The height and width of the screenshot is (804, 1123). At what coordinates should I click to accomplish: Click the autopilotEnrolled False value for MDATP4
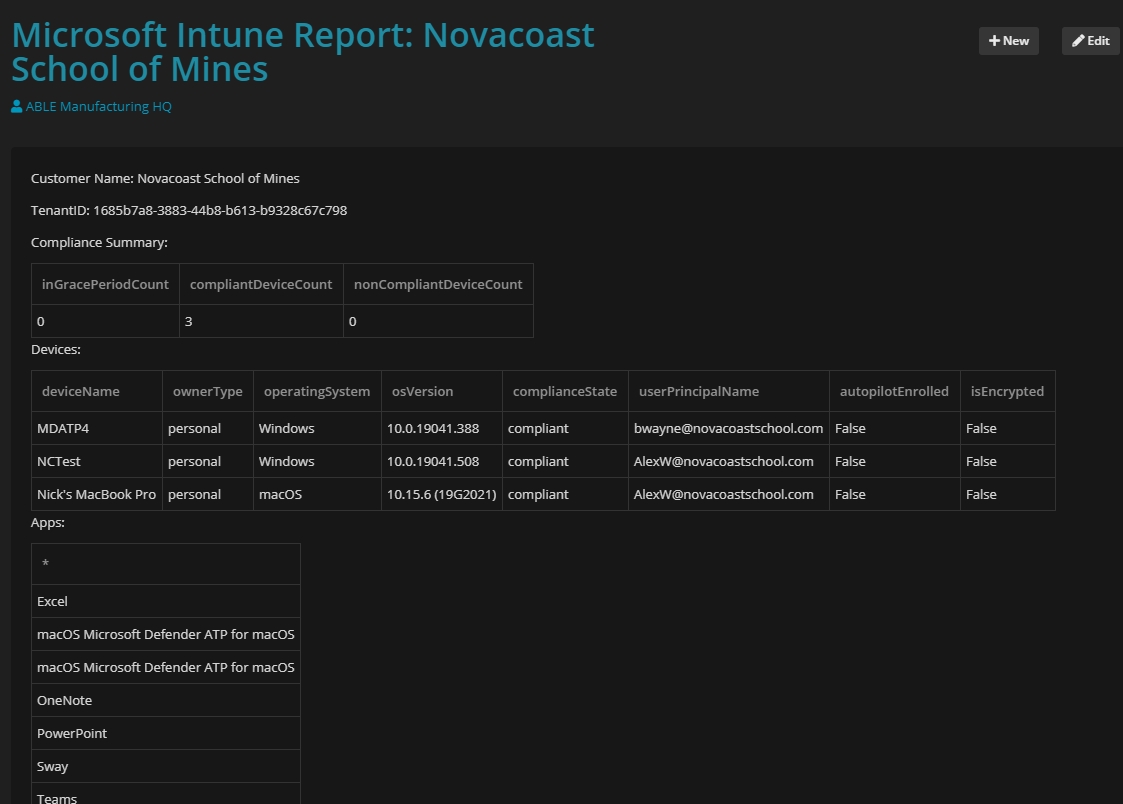tap(895, 428)
